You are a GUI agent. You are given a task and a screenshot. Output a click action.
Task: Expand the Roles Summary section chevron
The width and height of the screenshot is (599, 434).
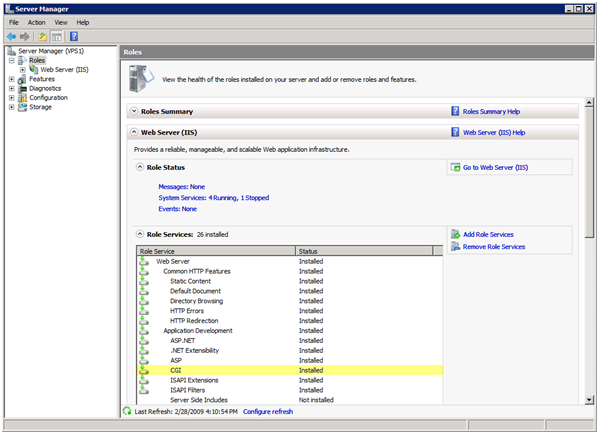134,111
